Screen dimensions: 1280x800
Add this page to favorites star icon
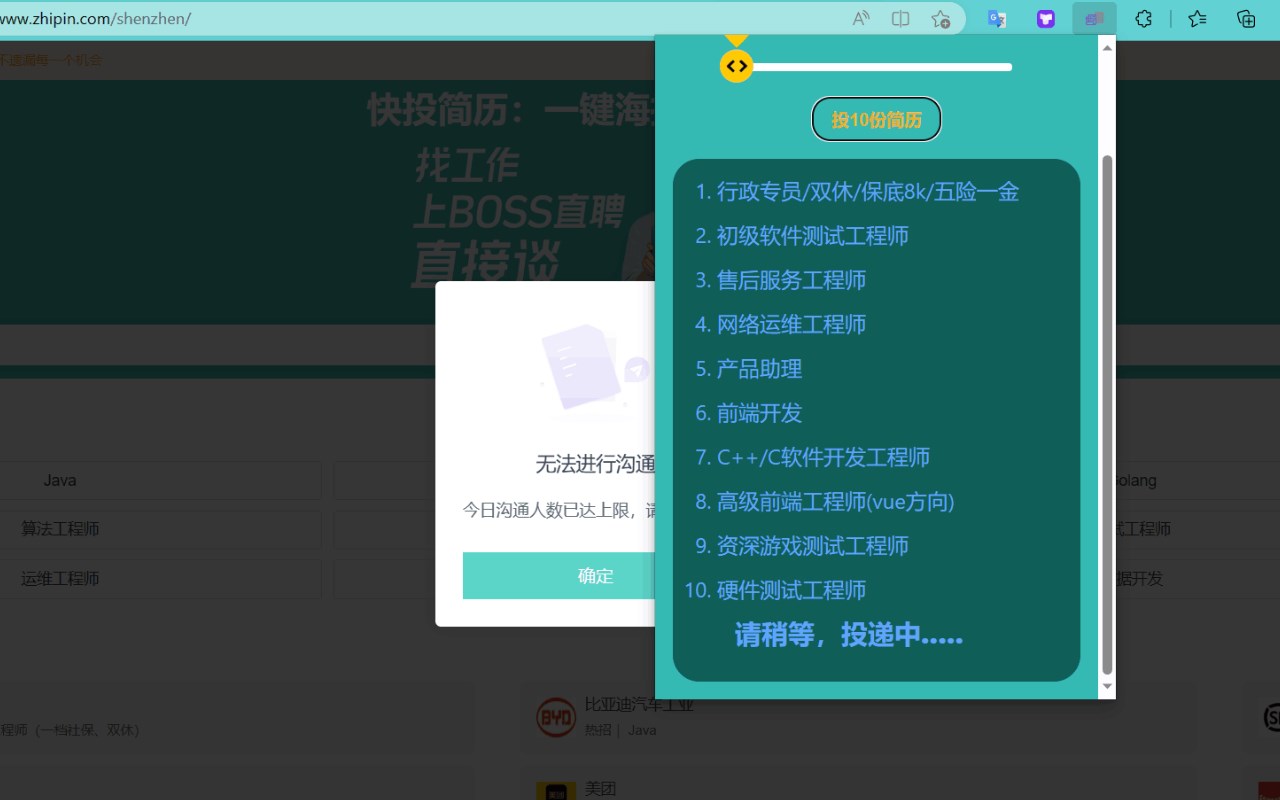pyautogui.click(x=941, y=18)
